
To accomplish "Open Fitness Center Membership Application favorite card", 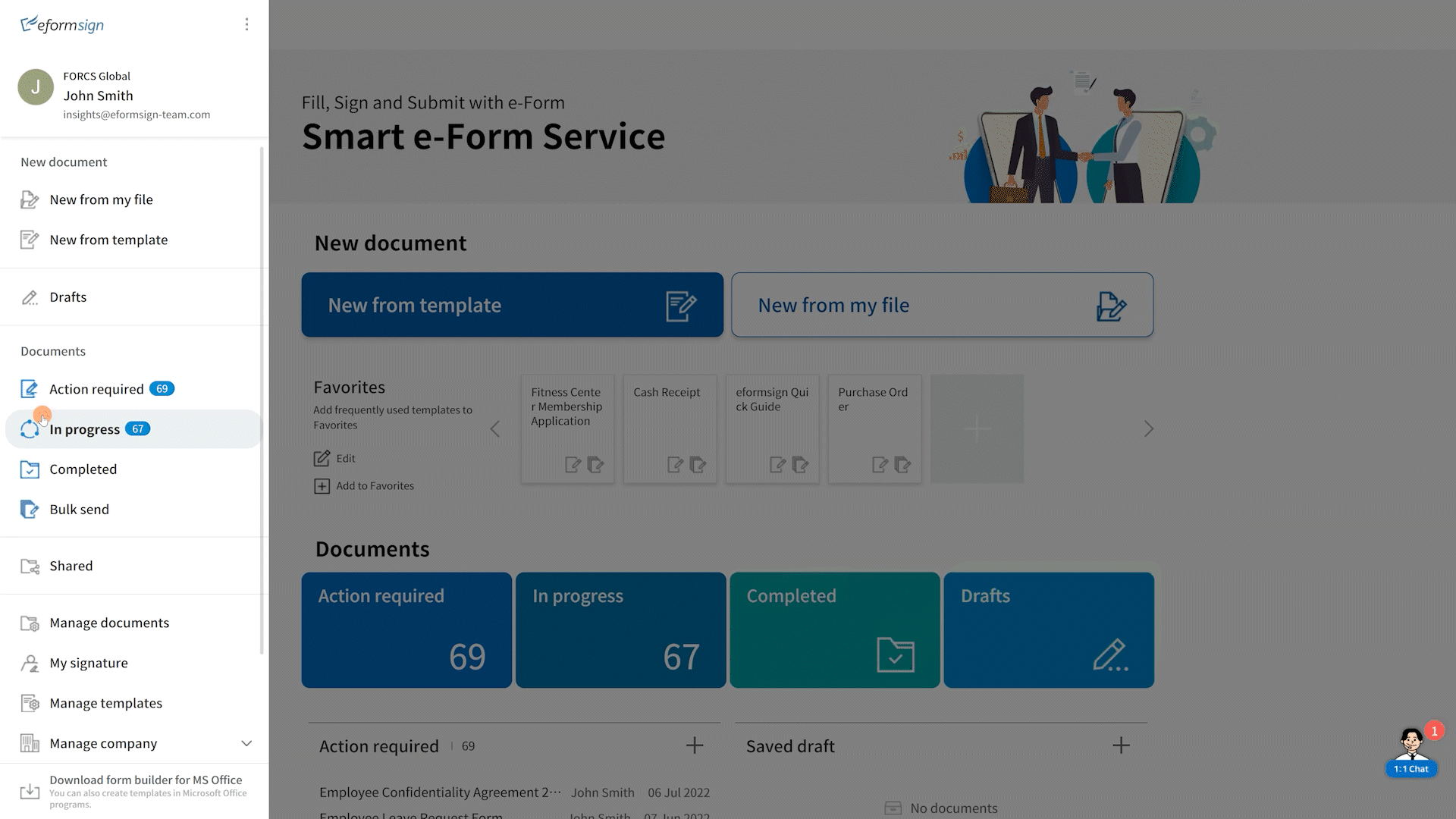I will (567, 429).
